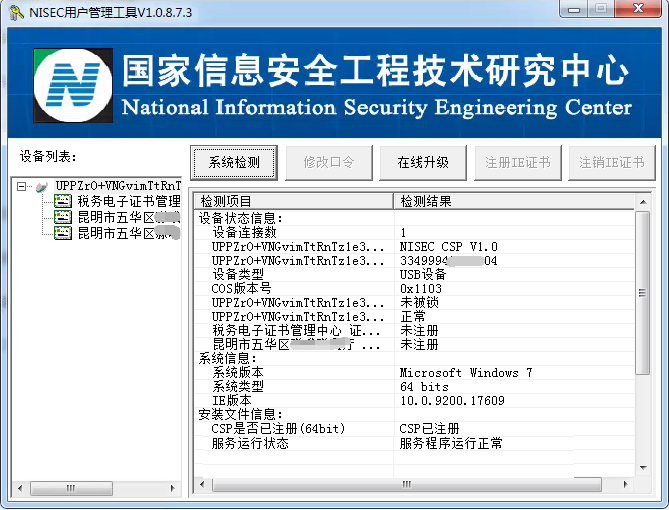Click the Microsoft Windows 7 value
The image size is (669, 510).
(x=466, y=373)
